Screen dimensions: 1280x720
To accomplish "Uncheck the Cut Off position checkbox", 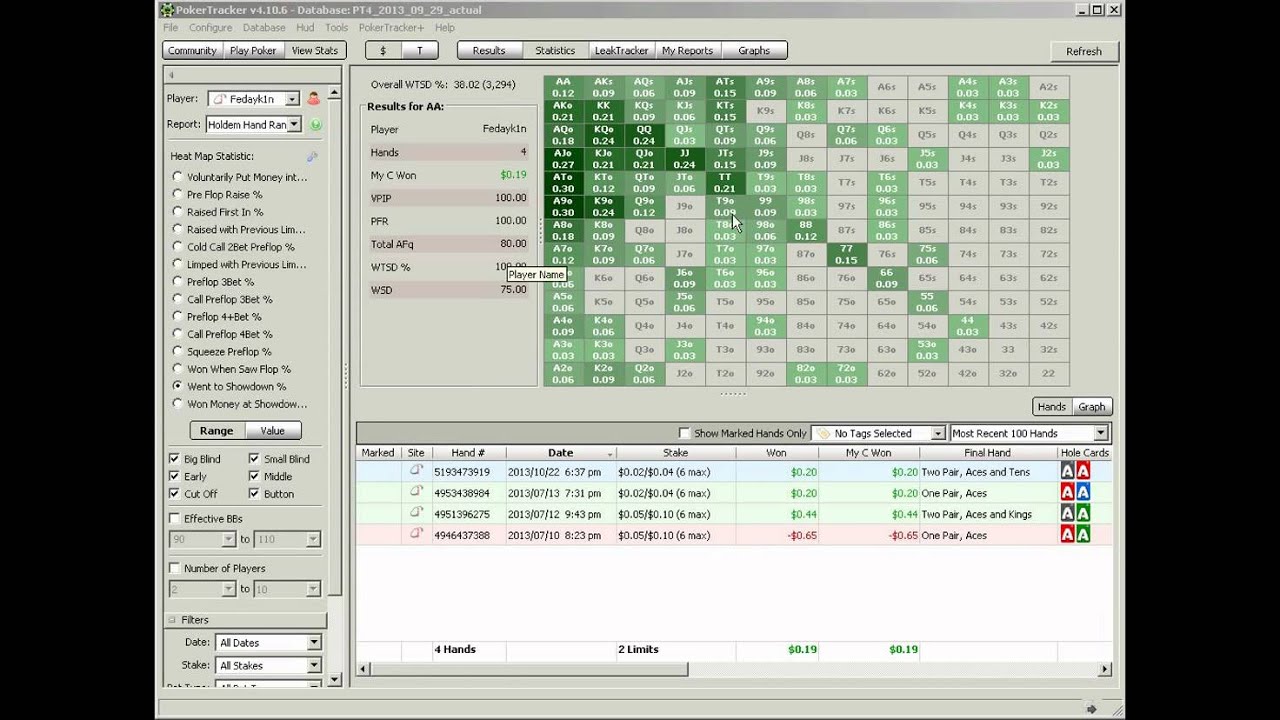I will 174,494.
